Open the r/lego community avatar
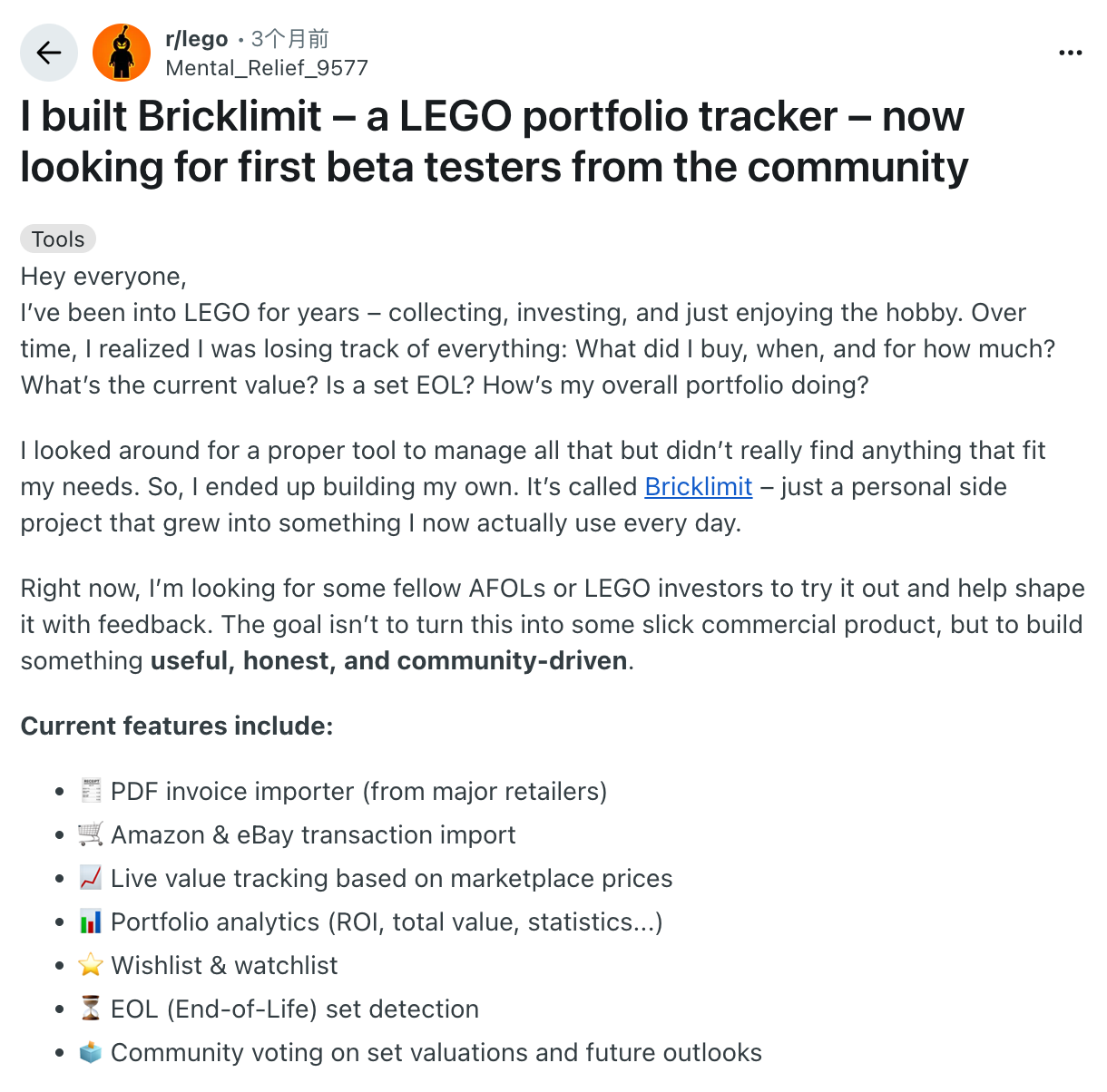Viewport: 1107px width, 1092px height. (x=122, y=53)
